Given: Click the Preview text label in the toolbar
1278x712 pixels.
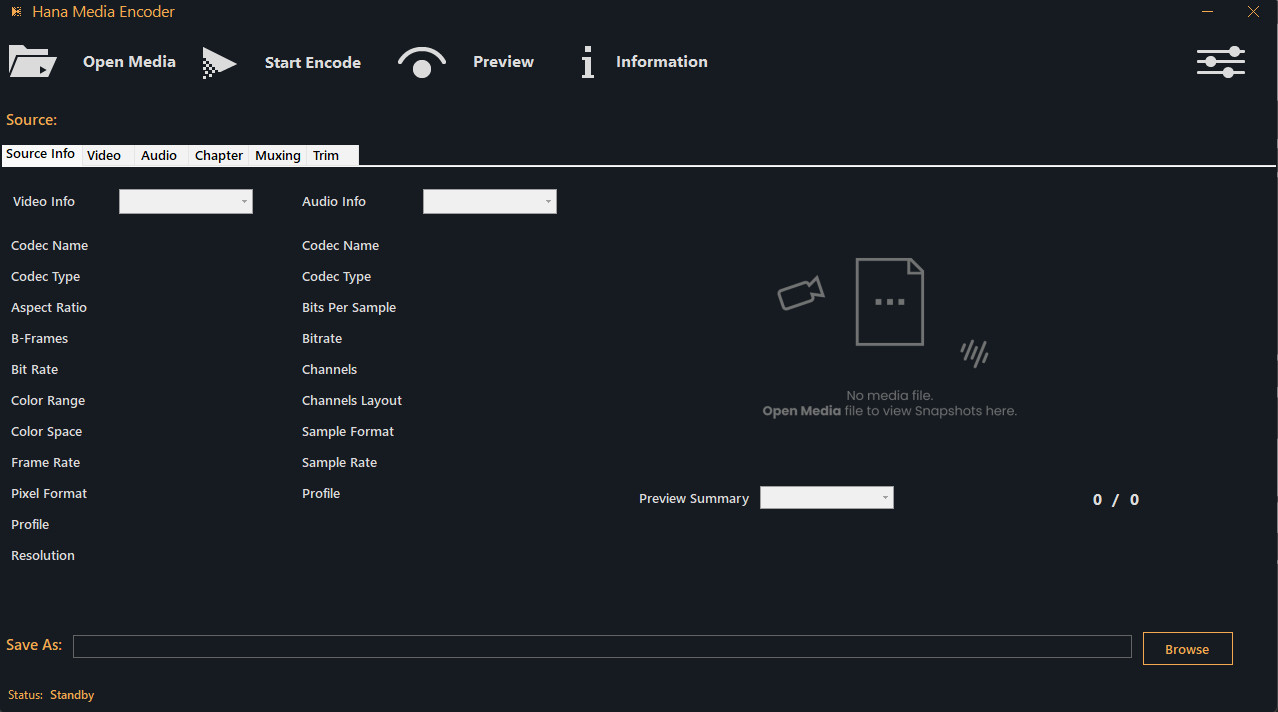Looking at the screenshot, I should coord(504,62).
